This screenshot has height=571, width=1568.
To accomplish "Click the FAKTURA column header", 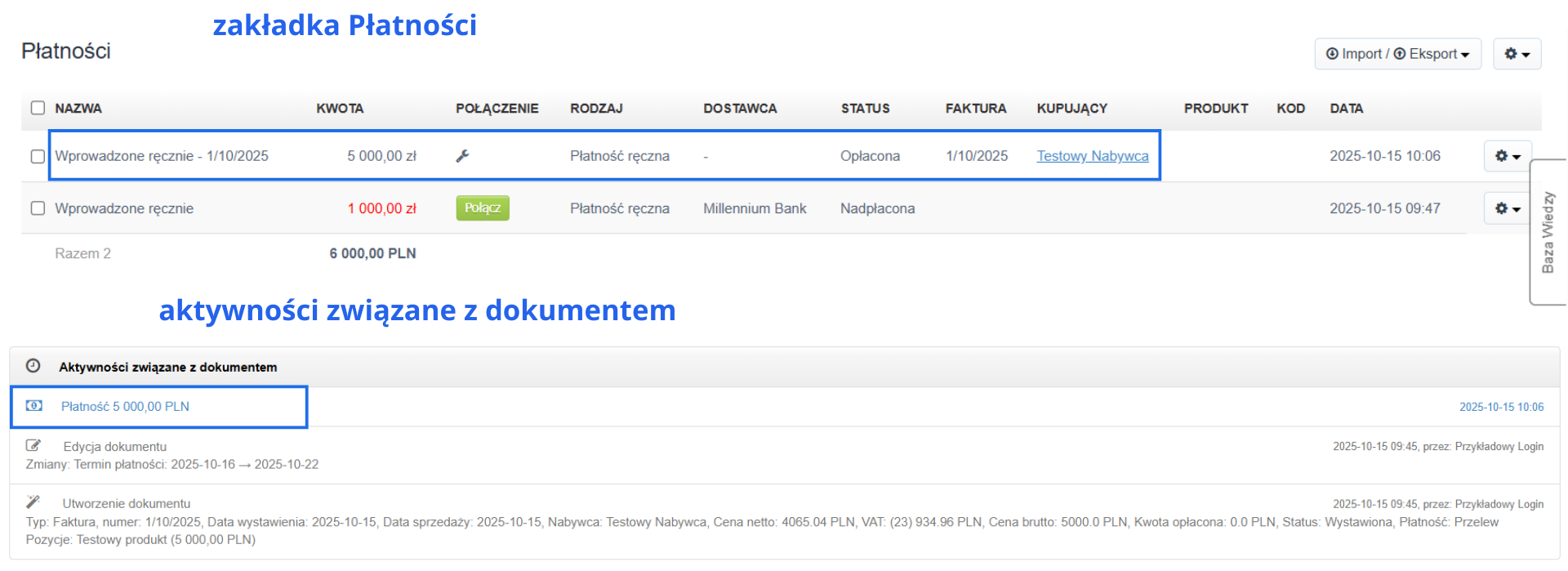I will 976,109.
